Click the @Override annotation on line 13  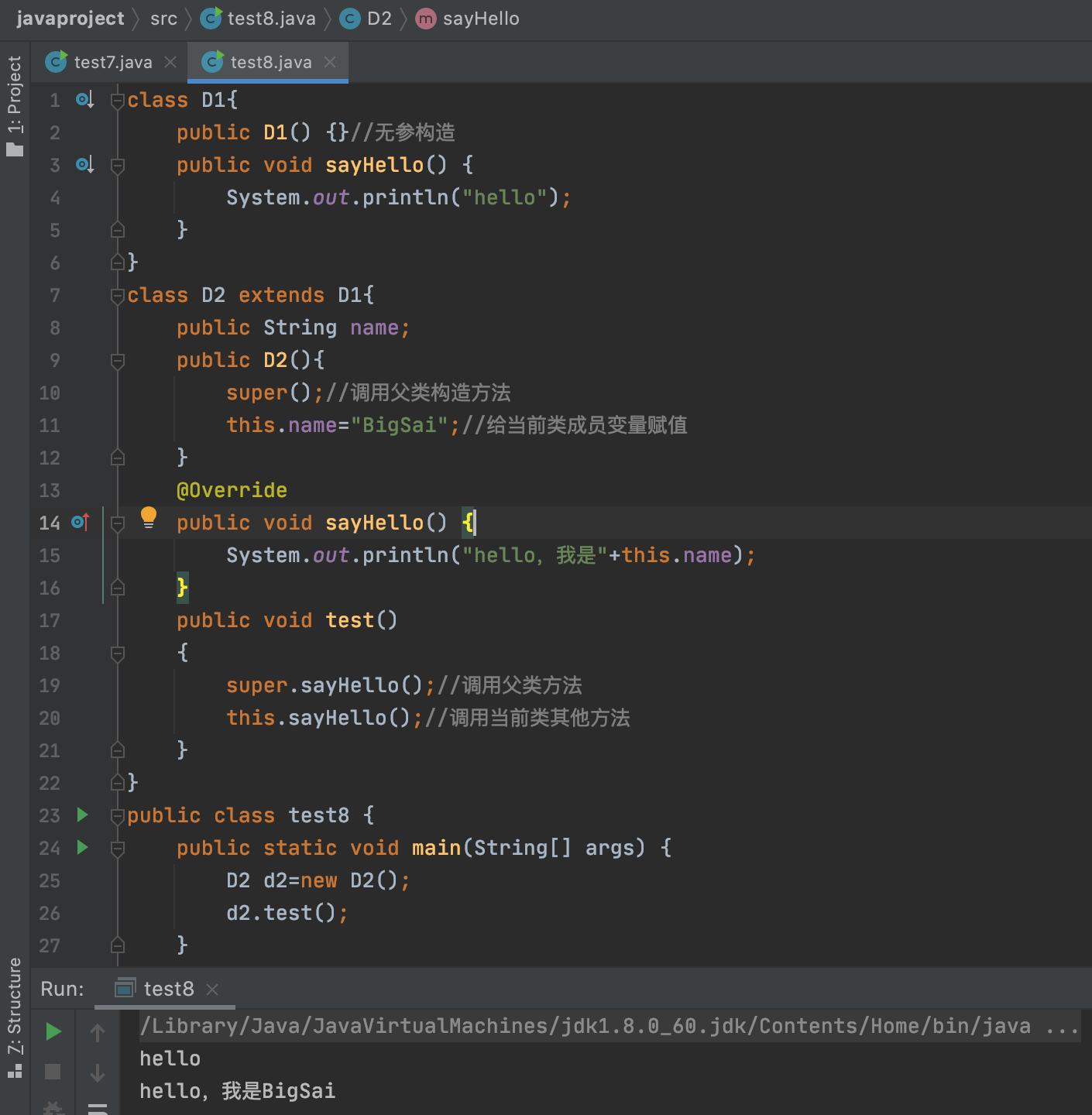[232, 490]
